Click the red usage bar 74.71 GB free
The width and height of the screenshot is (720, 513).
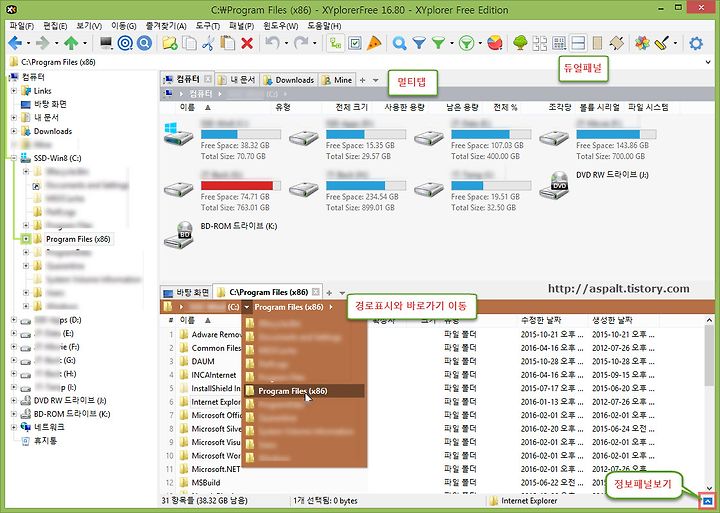pos(241,186)
